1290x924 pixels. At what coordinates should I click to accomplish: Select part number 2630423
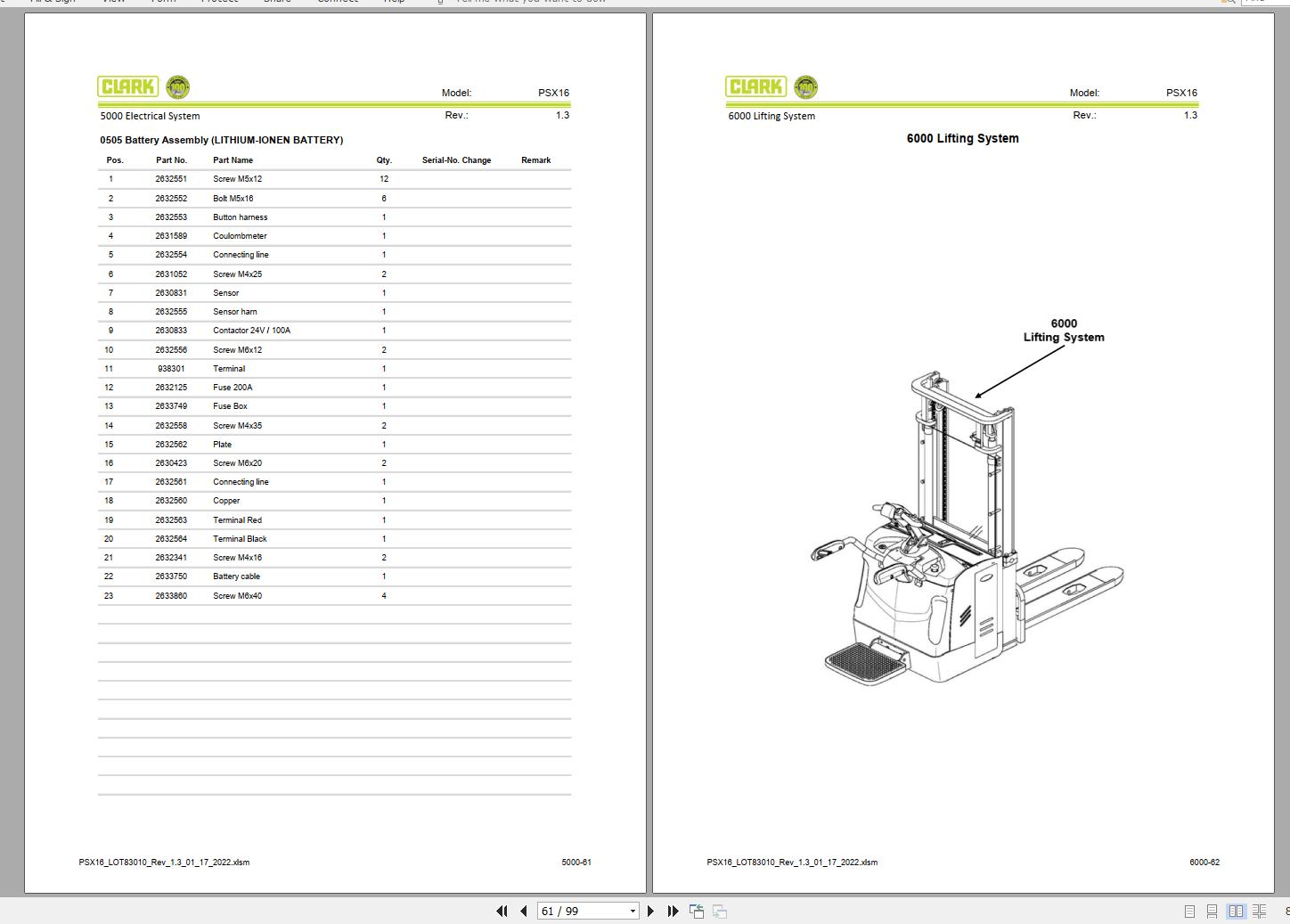click(171, 463)
